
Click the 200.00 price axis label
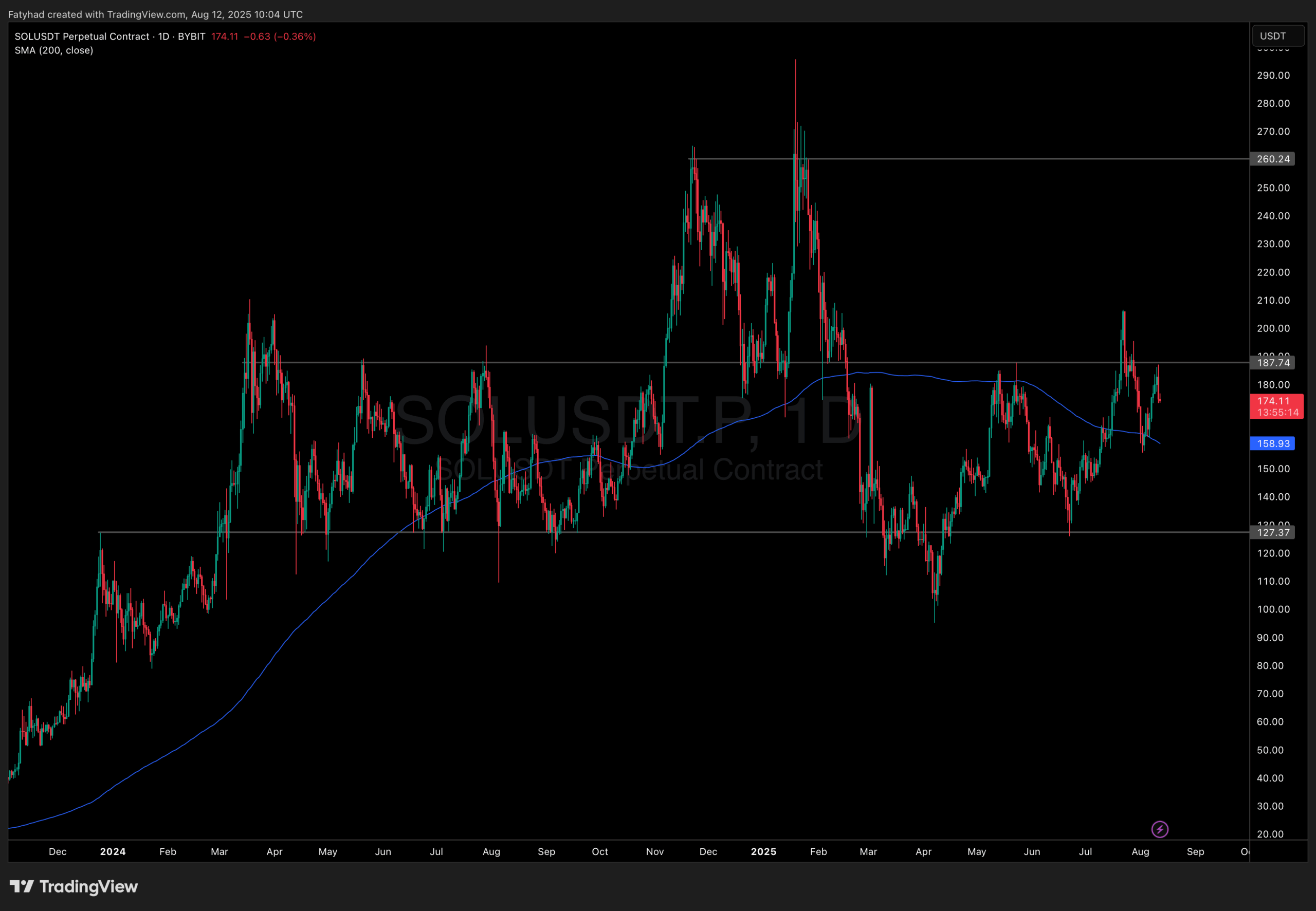1273,328
